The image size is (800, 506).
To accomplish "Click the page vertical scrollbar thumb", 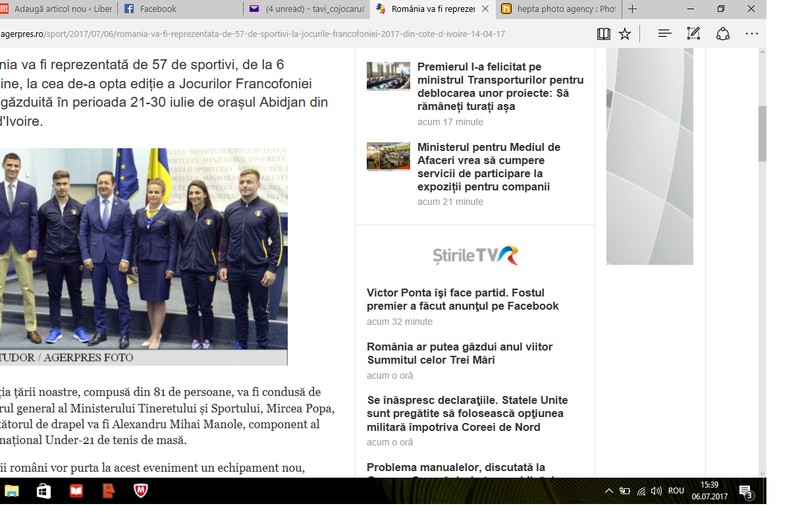I will (762, 134).
